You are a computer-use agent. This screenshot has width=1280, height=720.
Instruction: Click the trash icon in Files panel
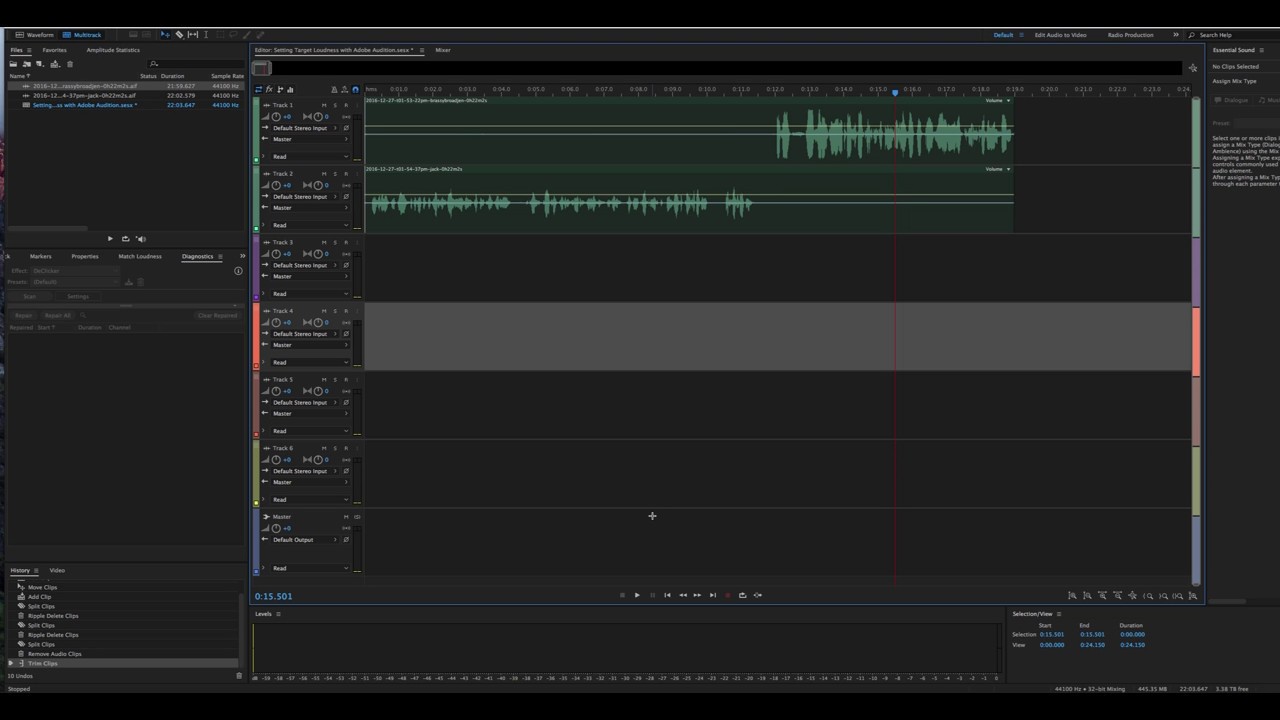pos(70,64)
